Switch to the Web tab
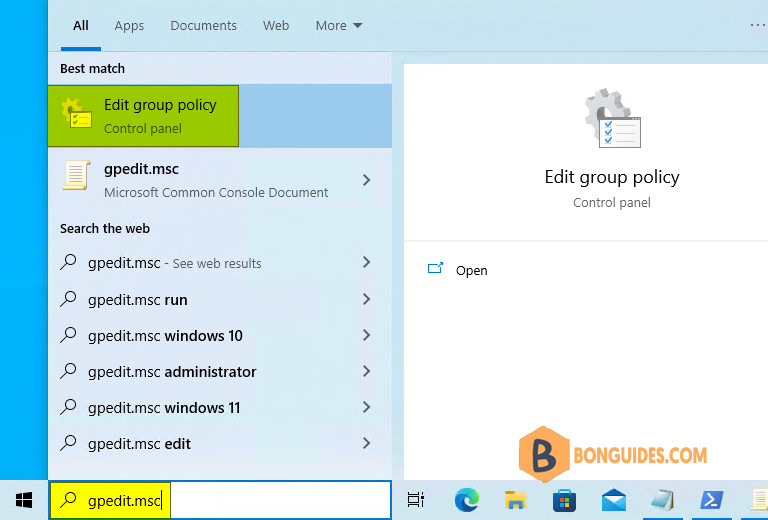768x520 pixels. click(x=276, y=25)
